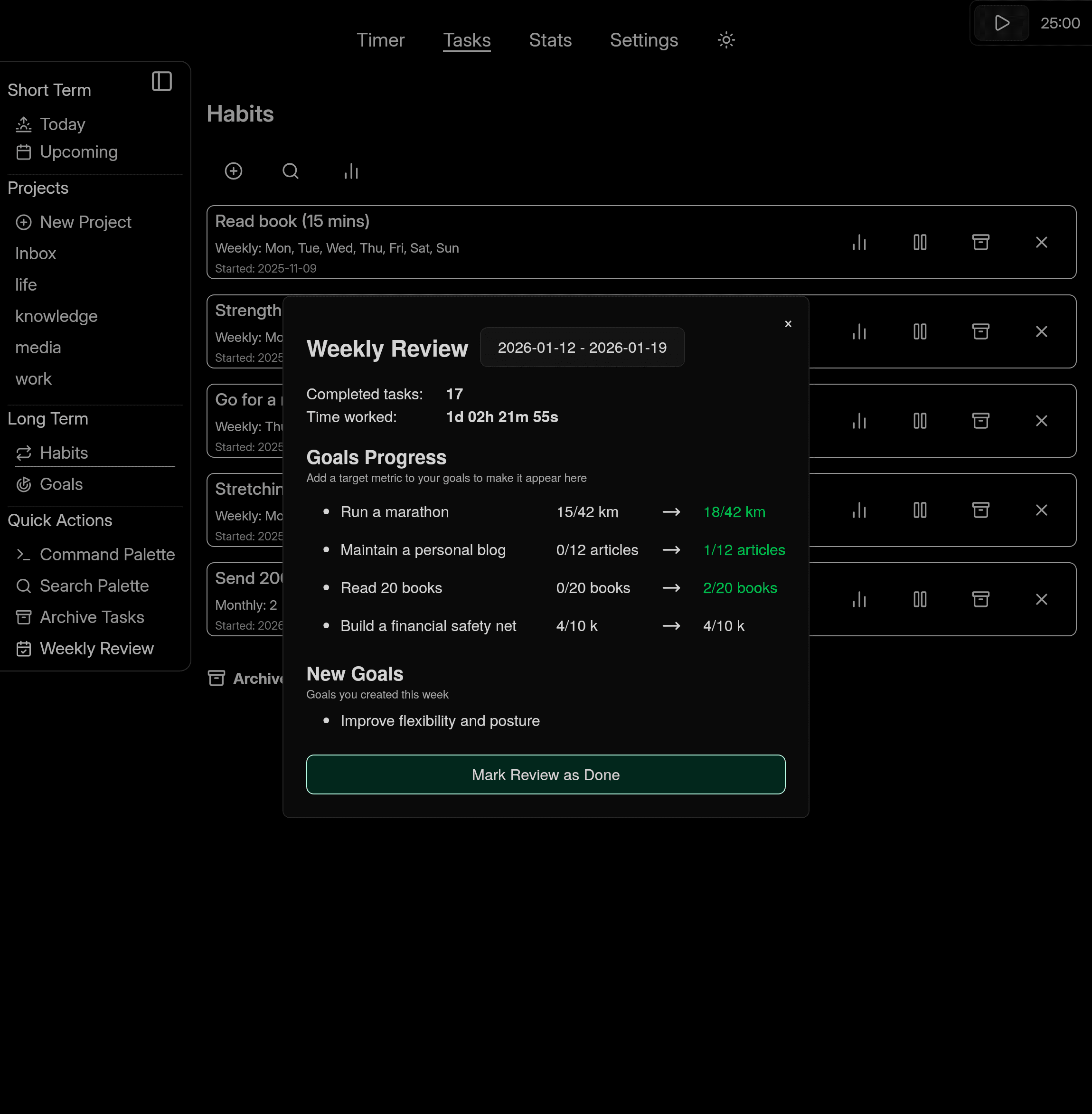The height and width of the screenshot is (1114, 1092).
Task: Add a new habit with the plus icon
Action: click(234, 171)
